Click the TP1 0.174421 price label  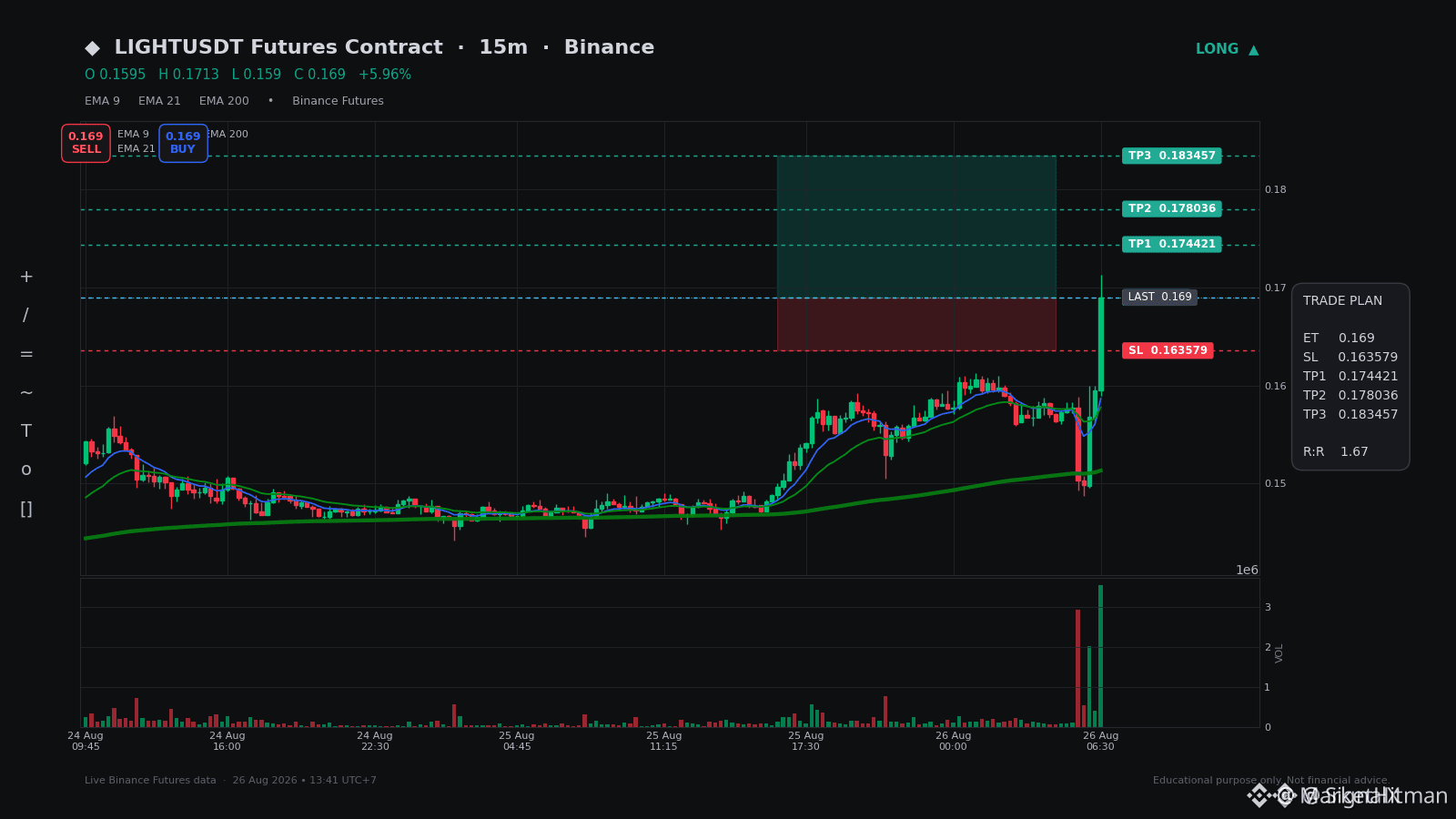[1172, 244]
